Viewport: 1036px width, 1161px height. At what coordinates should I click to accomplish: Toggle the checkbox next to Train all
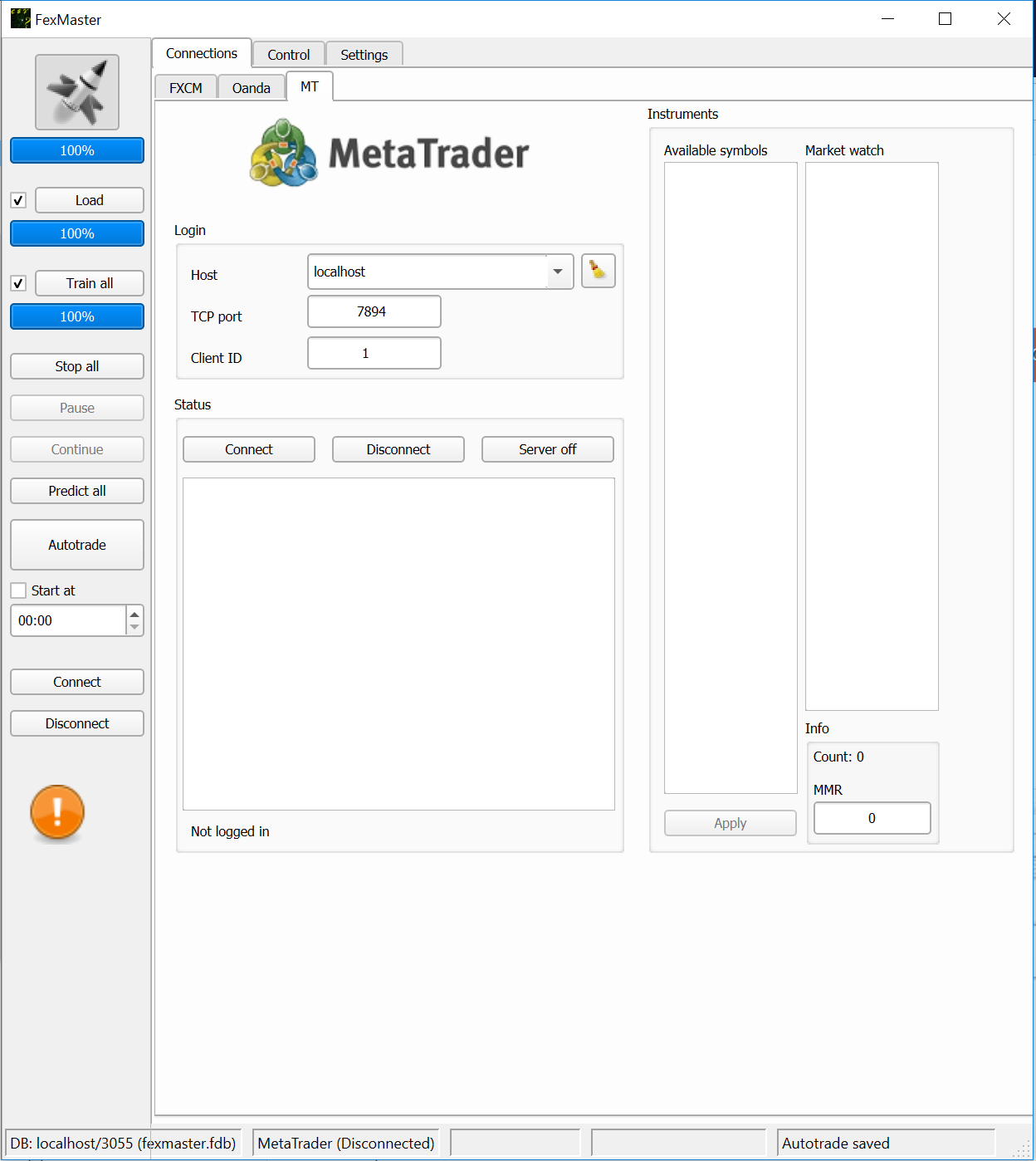(x=18, y=283)
